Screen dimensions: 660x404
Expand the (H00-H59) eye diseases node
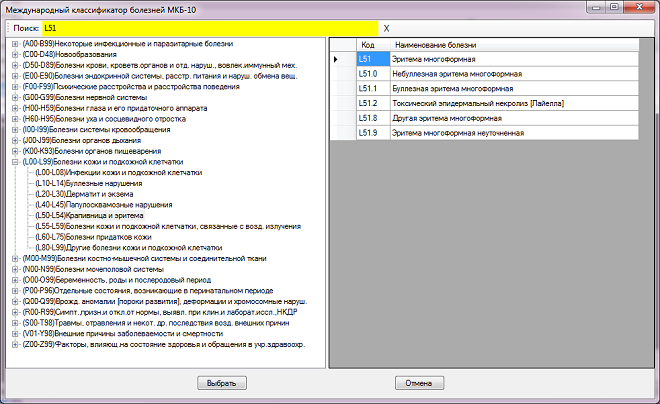point(15,108)
